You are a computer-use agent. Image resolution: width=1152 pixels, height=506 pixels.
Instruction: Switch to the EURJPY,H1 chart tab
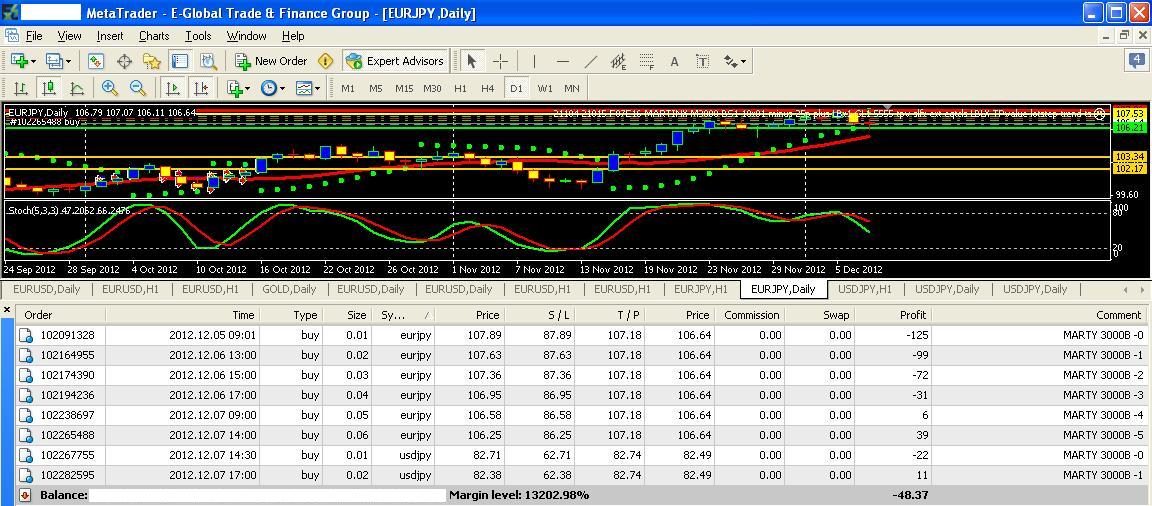click(x=701, y=289)
